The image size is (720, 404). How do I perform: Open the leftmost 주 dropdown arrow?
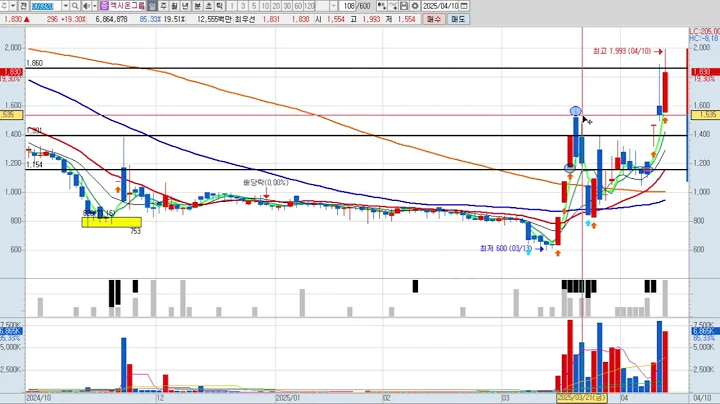[x=13, y=6]
